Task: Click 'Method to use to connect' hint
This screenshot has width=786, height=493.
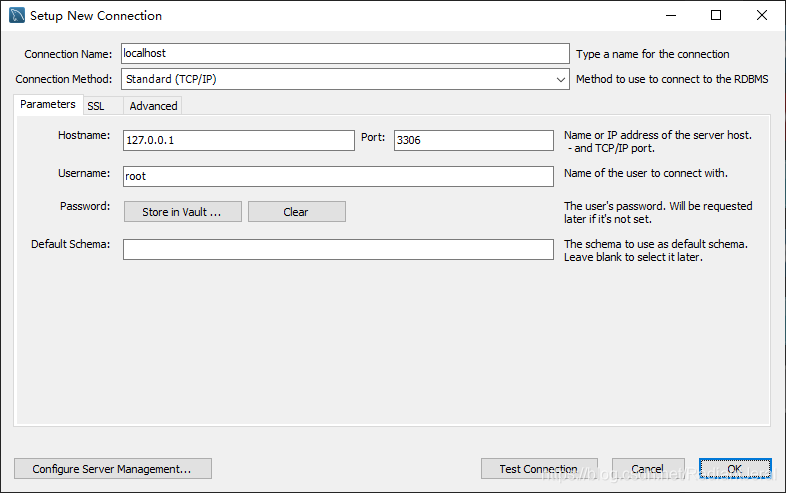Action: point(672,79)
